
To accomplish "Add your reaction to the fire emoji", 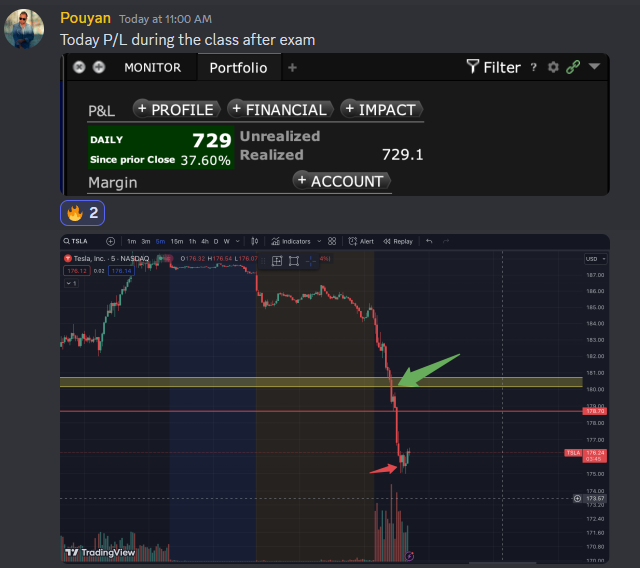I will click(x=82, y=213).
